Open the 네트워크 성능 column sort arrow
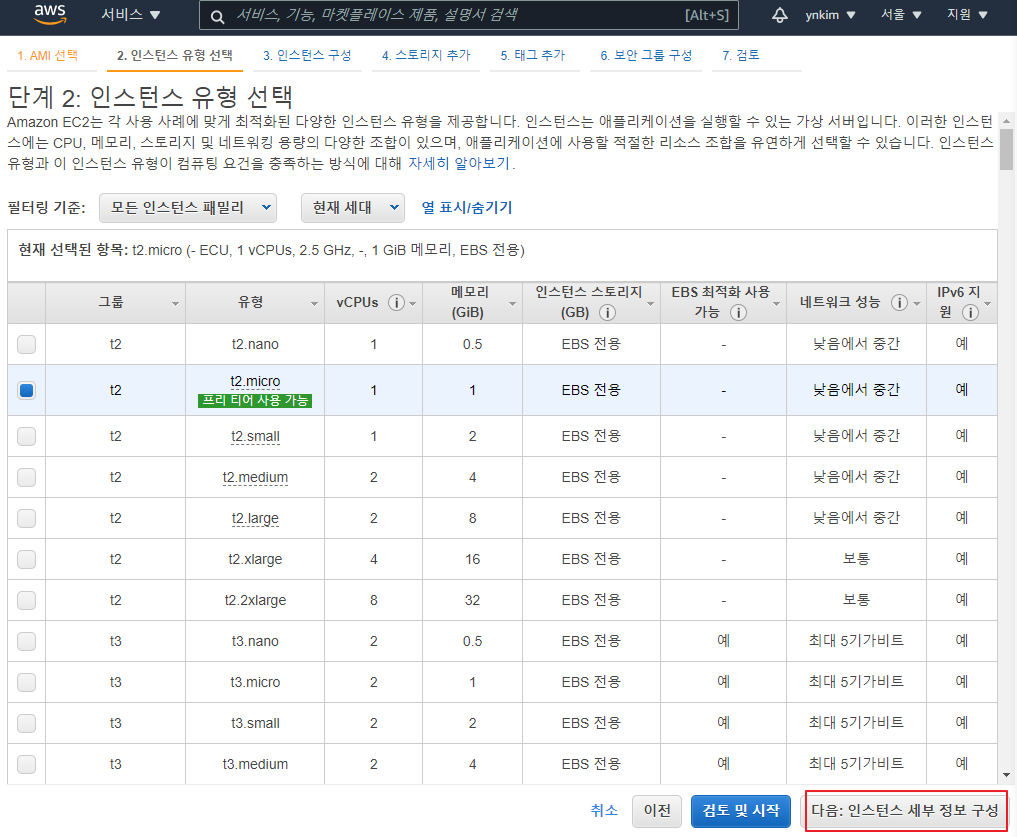 tap(916, 304)
